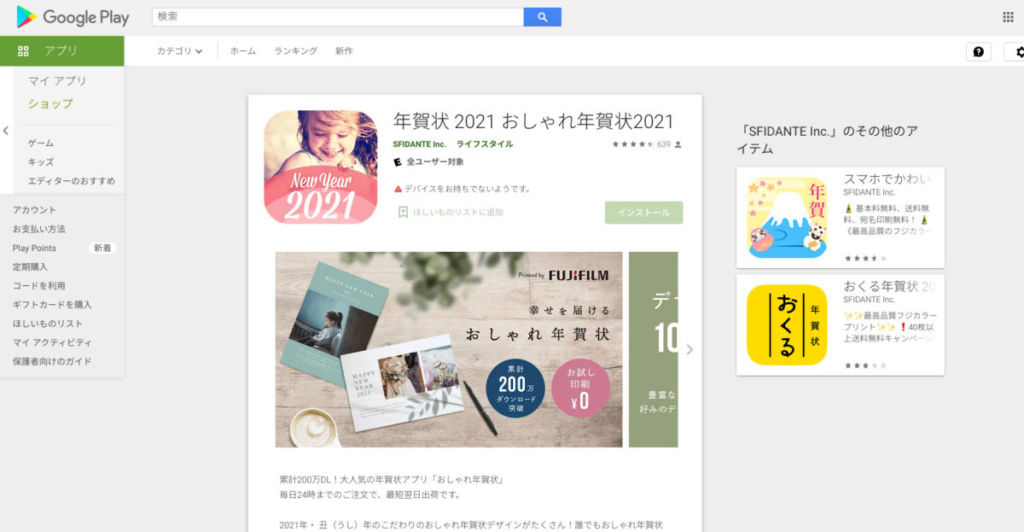Open the help question mark icon
The width and height of the screenshot is (1024, 532).
click(978, 52)
